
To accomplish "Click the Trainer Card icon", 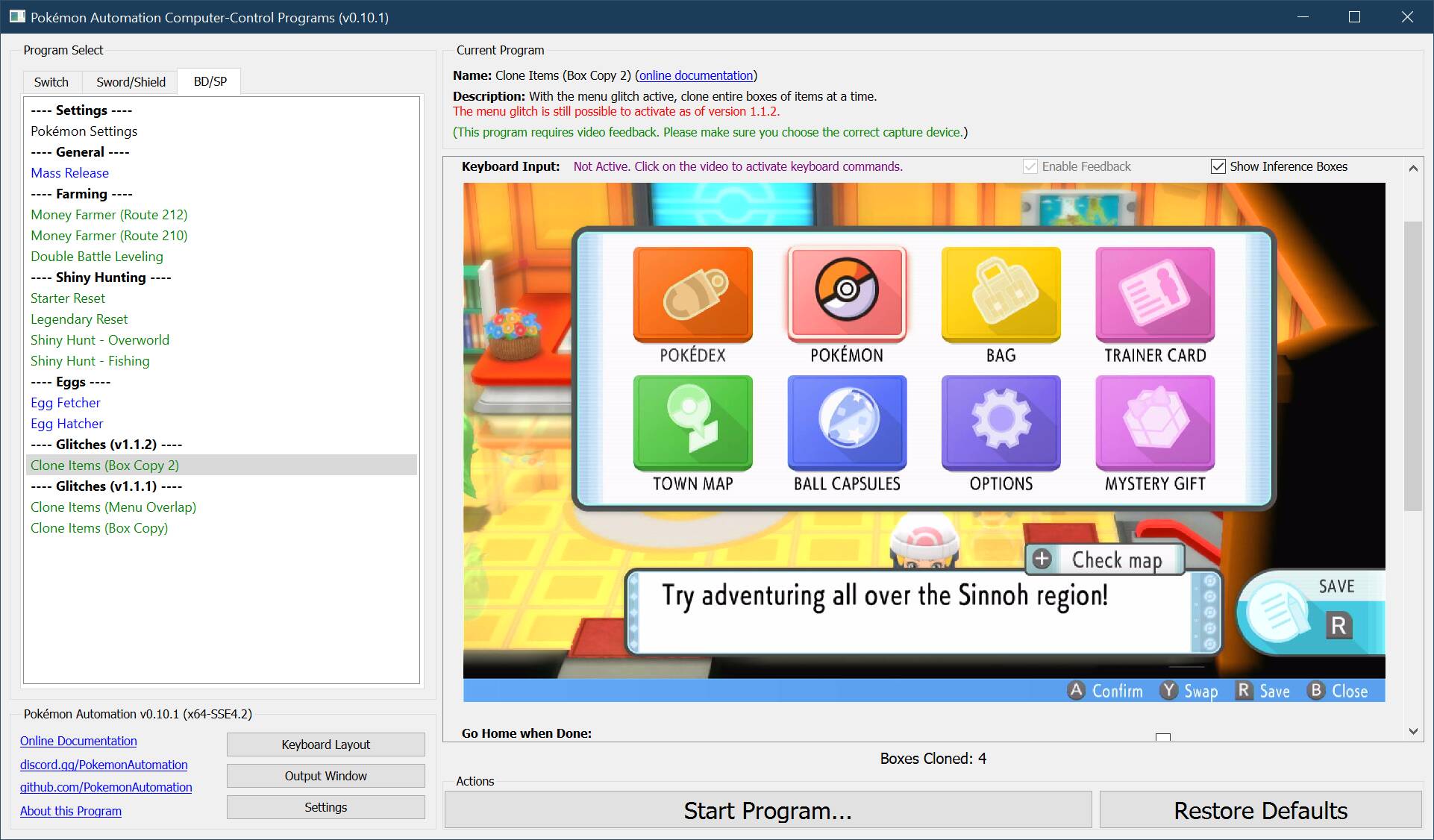I will point(1154,294).
